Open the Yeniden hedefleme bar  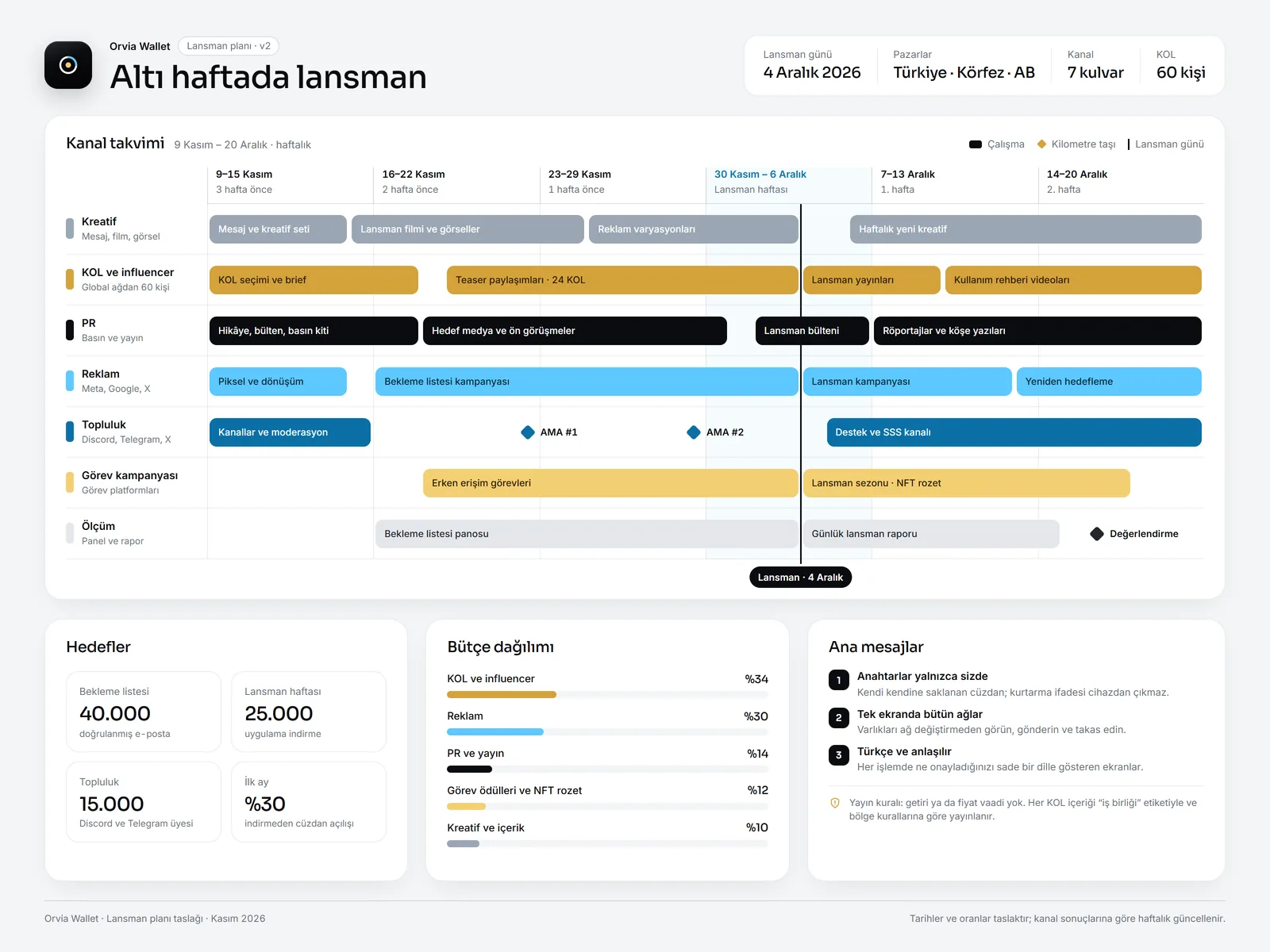(1109, 382)
